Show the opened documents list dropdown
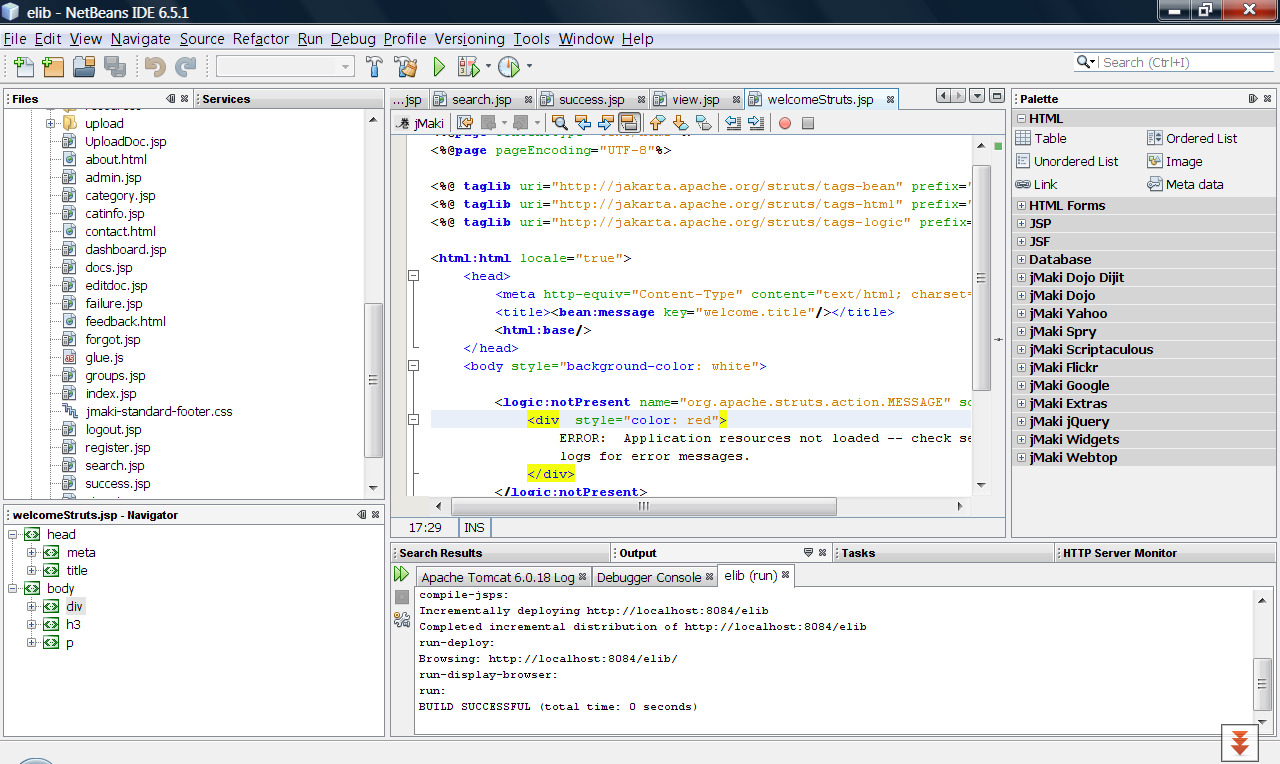Image resolution: width=1280 pixels, height=764 pixels. point(977,96)
